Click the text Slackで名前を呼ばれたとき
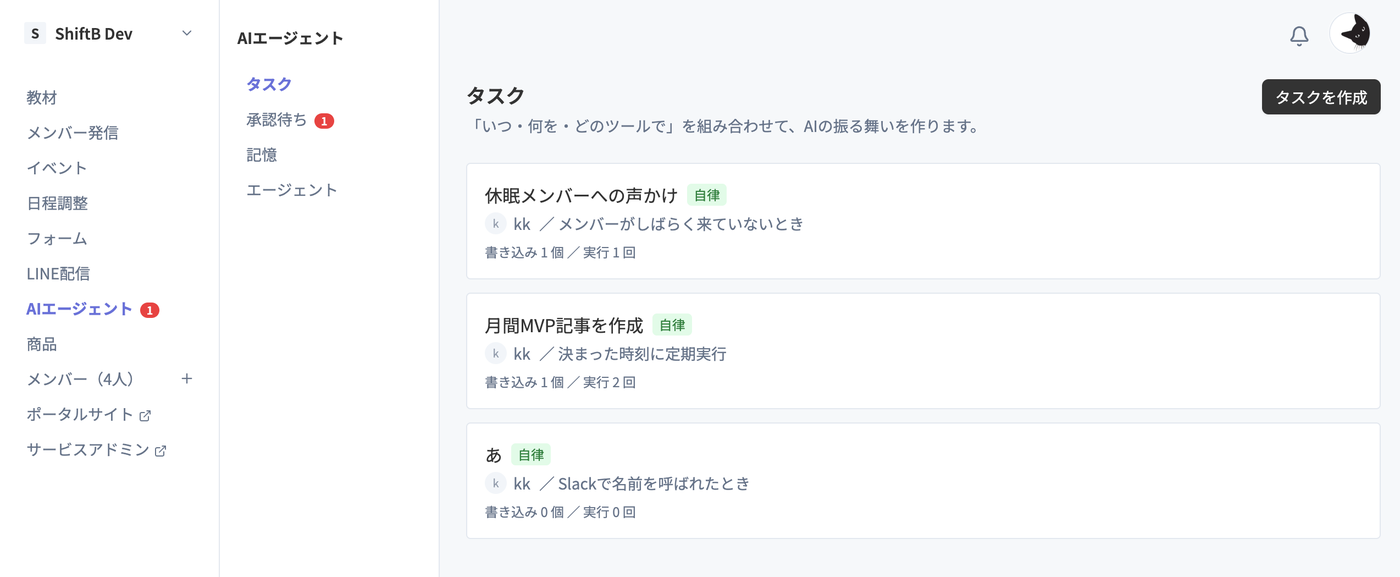1400x577 pixels. point(654,484)
